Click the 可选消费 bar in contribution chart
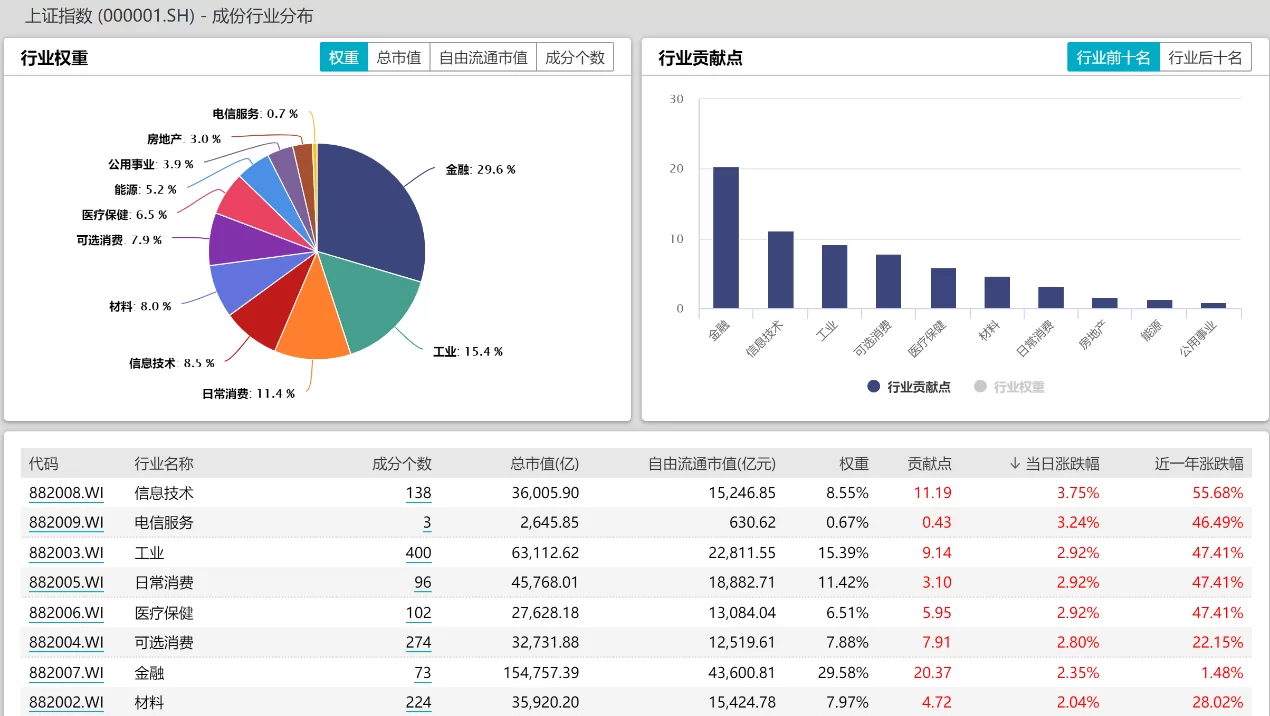 pyautogui.click(x=889, y=281)
